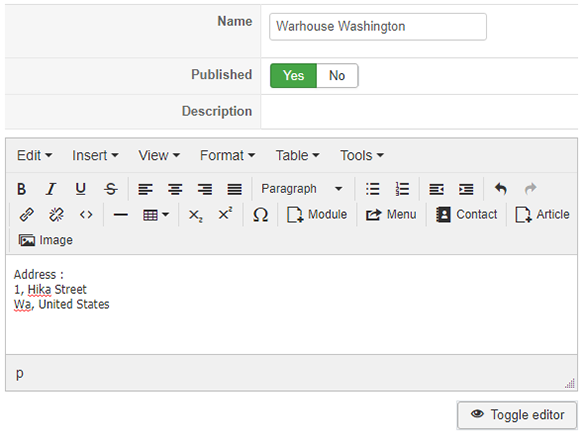
Task: Click the '1, Hika Street' line
Action: 50,290
